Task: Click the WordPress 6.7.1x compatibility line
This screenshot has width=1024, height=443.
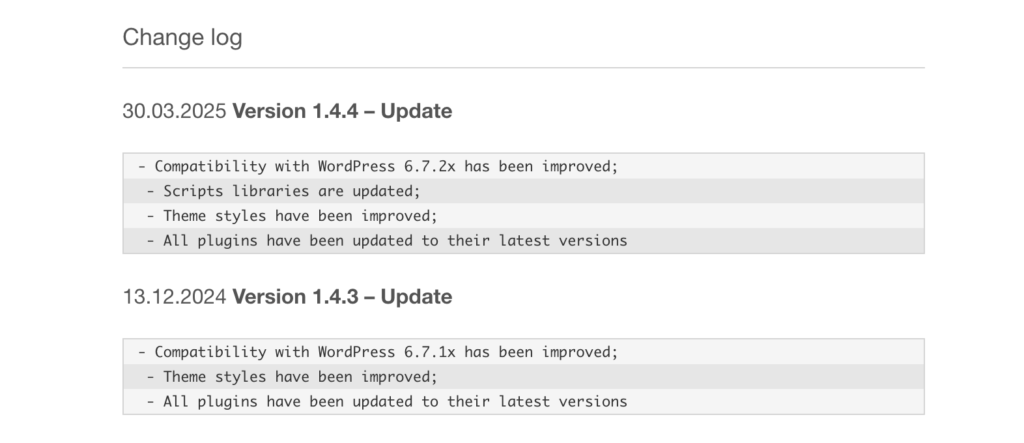Action: tap(378, 352)
